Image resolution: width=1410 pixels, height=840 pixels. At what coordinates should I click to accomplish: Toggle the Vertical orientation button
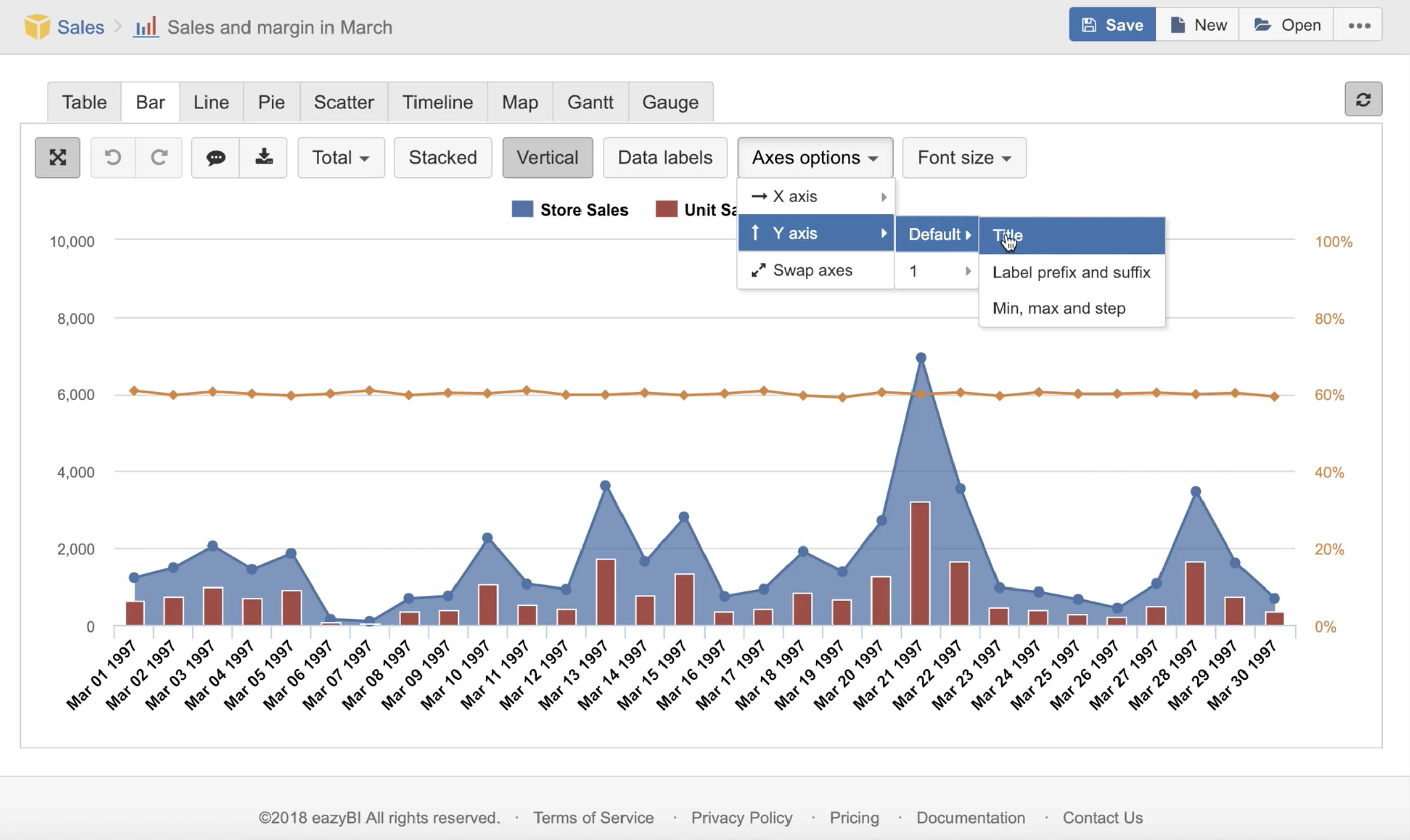(548, 157)
